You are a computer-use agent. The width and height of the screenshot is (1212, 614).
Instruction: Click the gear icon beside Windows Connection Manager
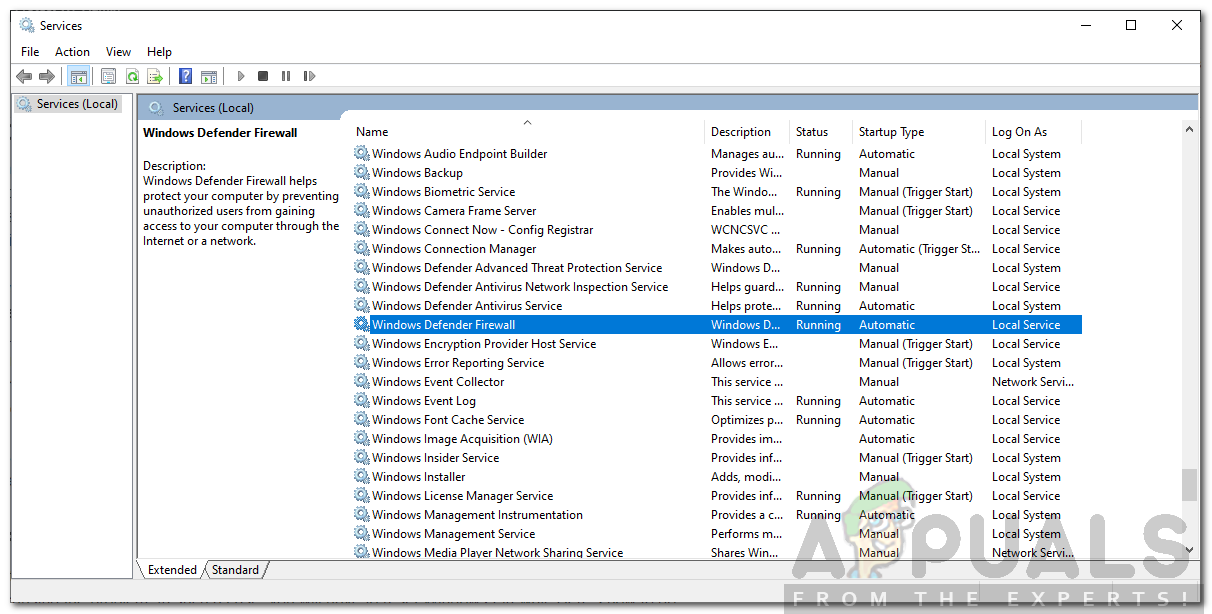click(x=362, y=249)
